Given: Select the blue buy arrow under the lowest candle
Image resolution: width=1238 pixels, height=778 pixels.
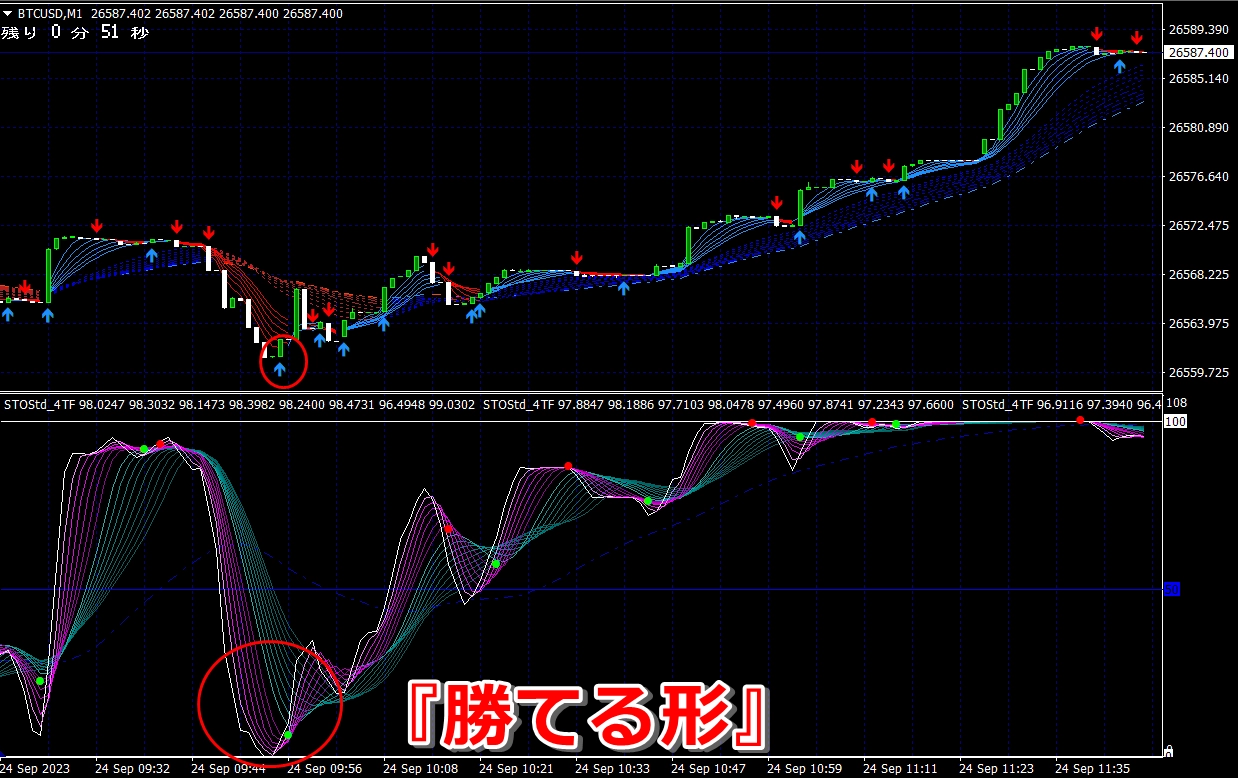Looking at the screenshot, I should click(279, 369).
